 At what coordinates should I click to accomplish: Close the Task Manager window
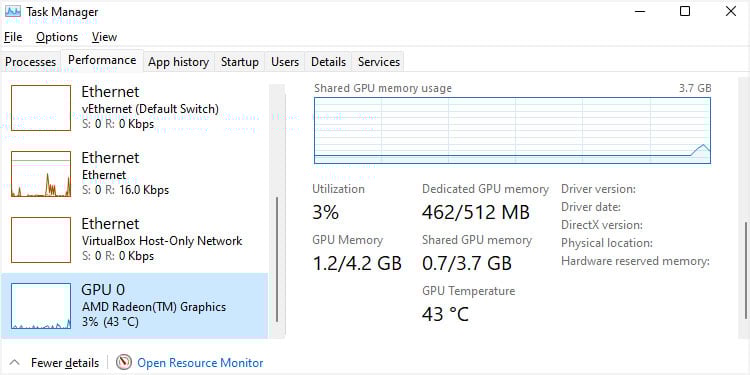click(x=731, y=11)
